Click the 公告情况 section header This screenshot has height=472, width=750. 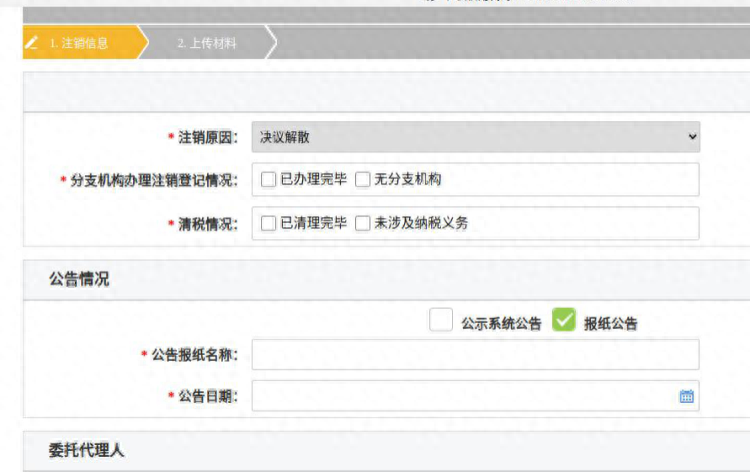(x=79, y=280)
